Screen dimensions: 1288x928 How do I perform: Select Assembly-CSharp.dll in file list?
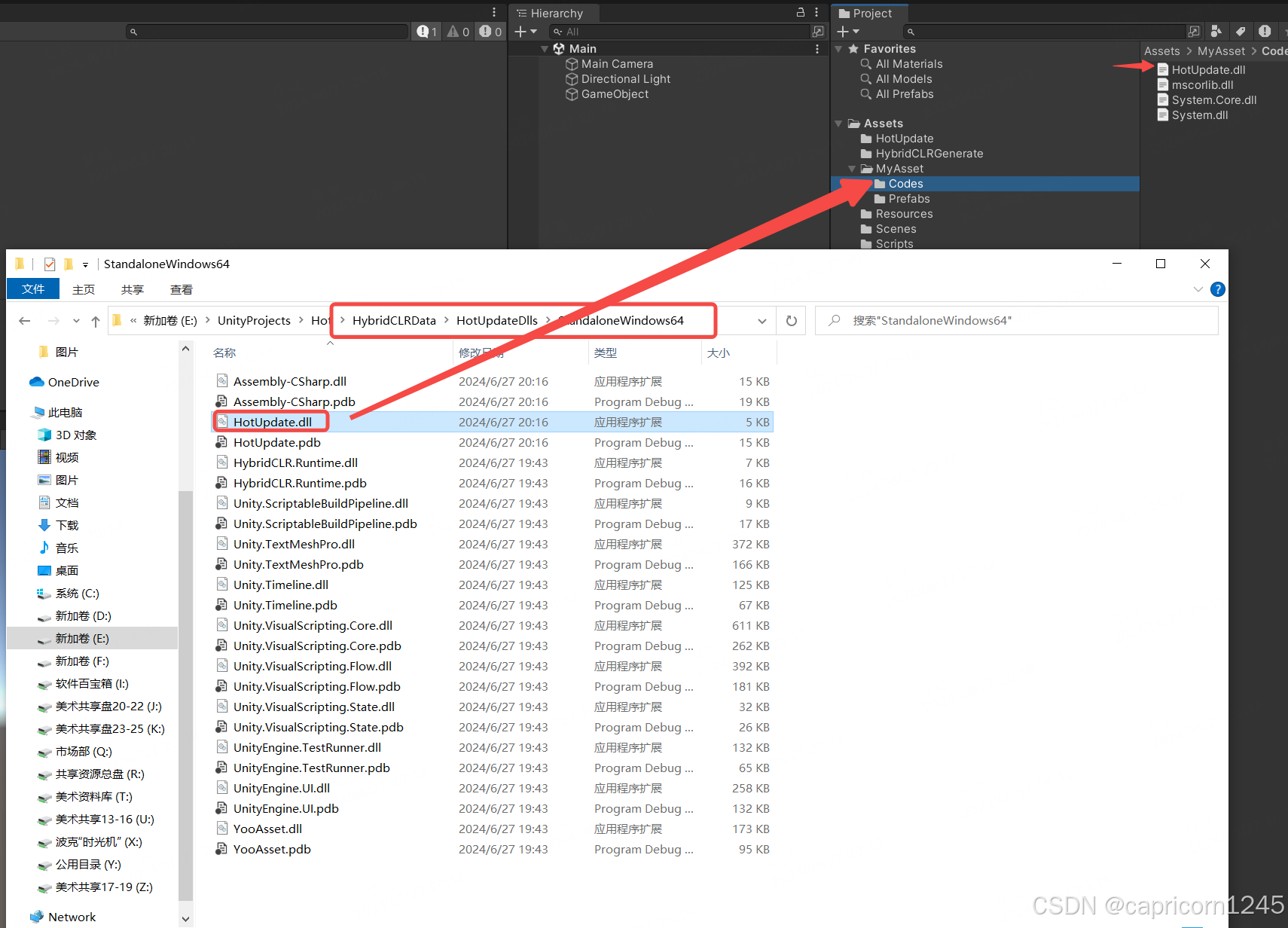point(289,382)
